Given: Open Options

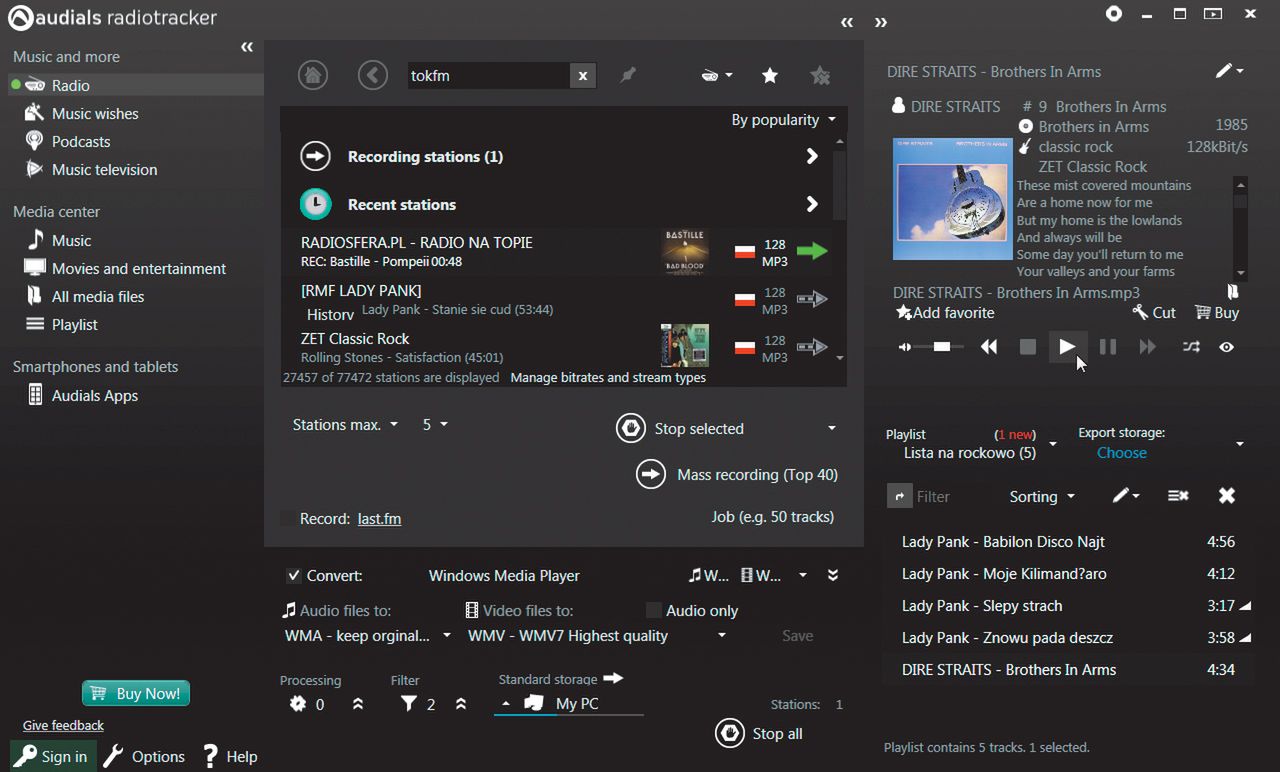Looking at the screenshot, I should (145, 756).
